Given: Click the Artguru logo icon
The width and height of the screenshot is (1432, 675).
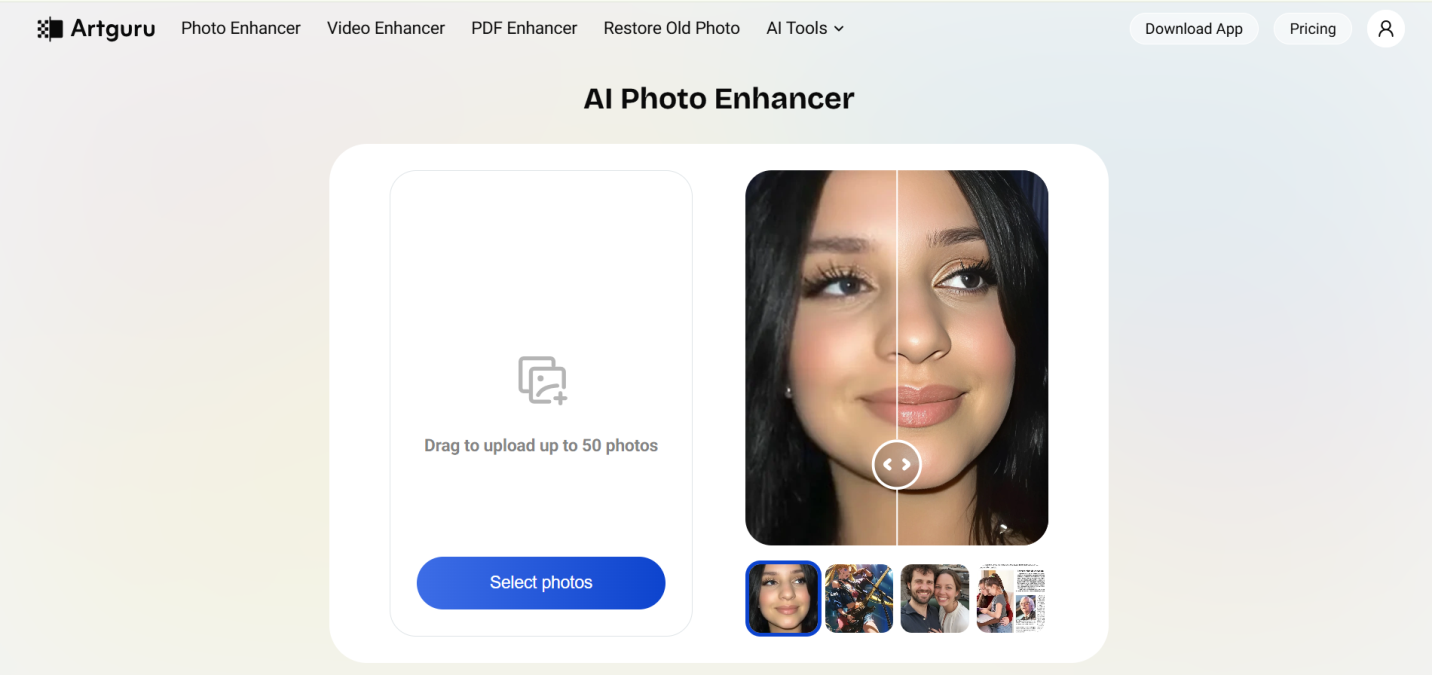Looking at the screenshot, I should pyautogui.click(x=49, y=29).
